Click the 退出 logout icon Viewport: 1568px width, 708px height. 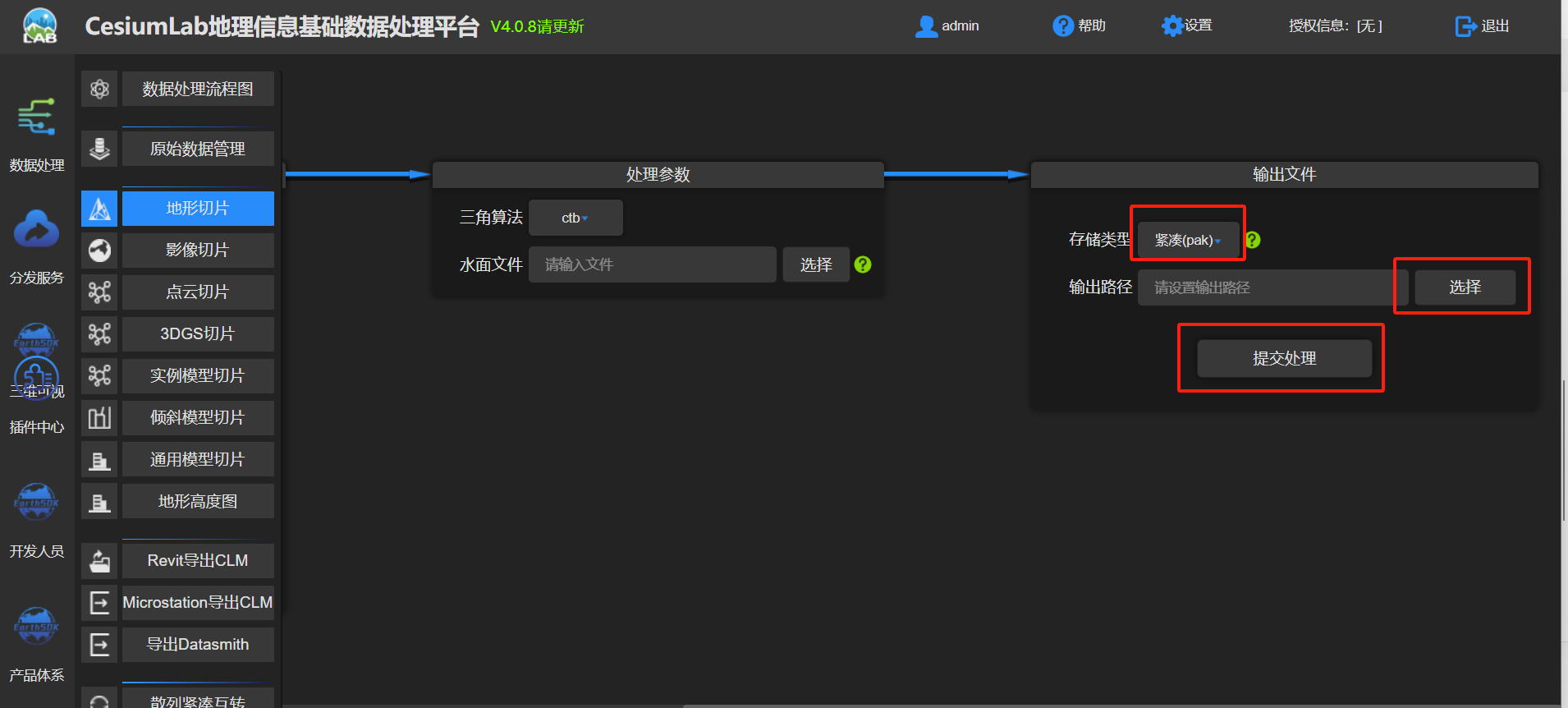coord(1465,26)
